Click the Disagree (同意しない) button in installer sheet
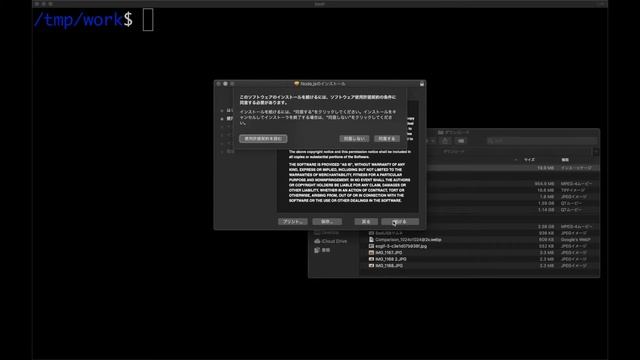This screenshot has height=360, width=640. pos(354,139)
